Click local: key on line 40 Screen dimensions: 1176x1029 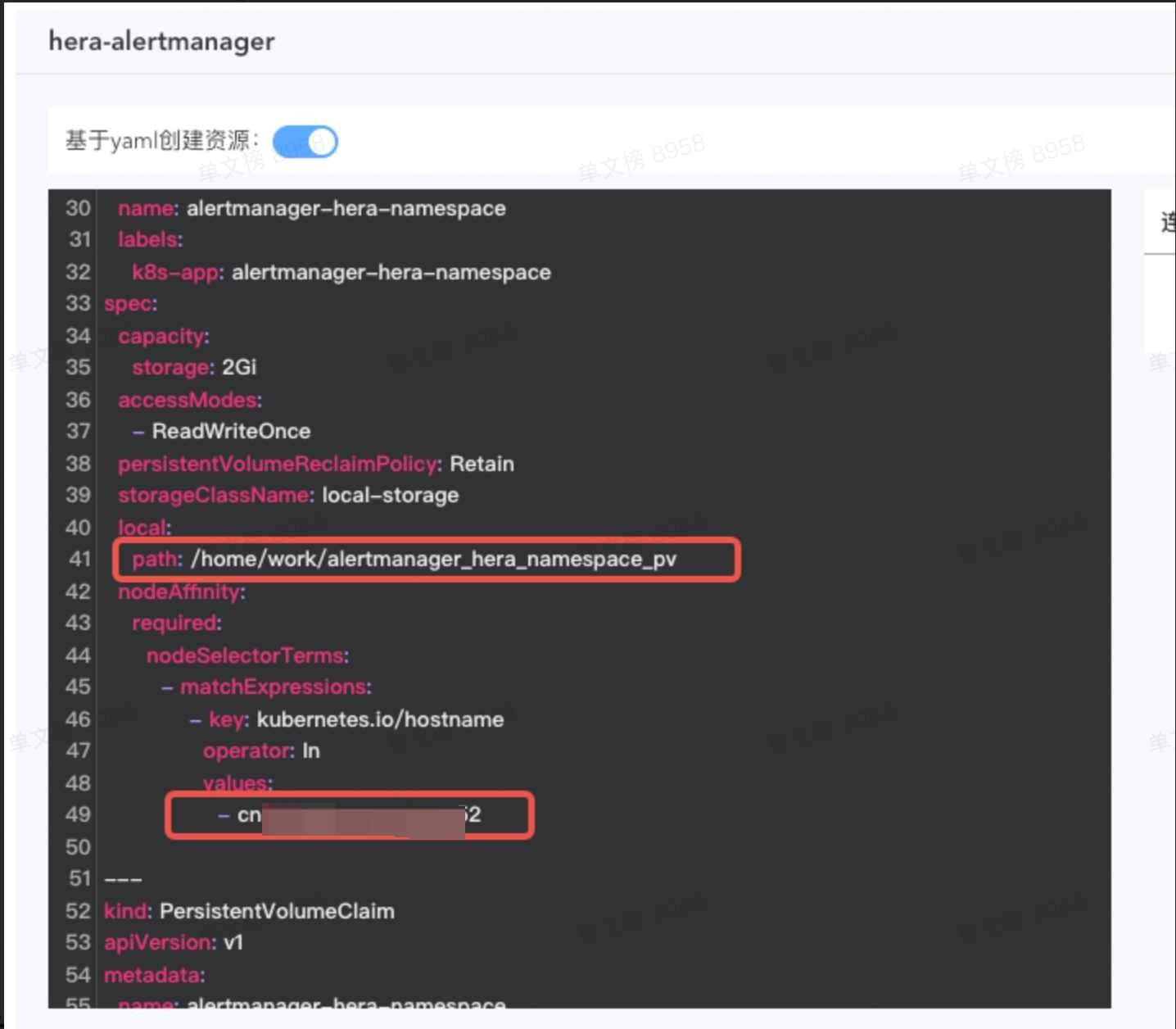click(144, 528)
